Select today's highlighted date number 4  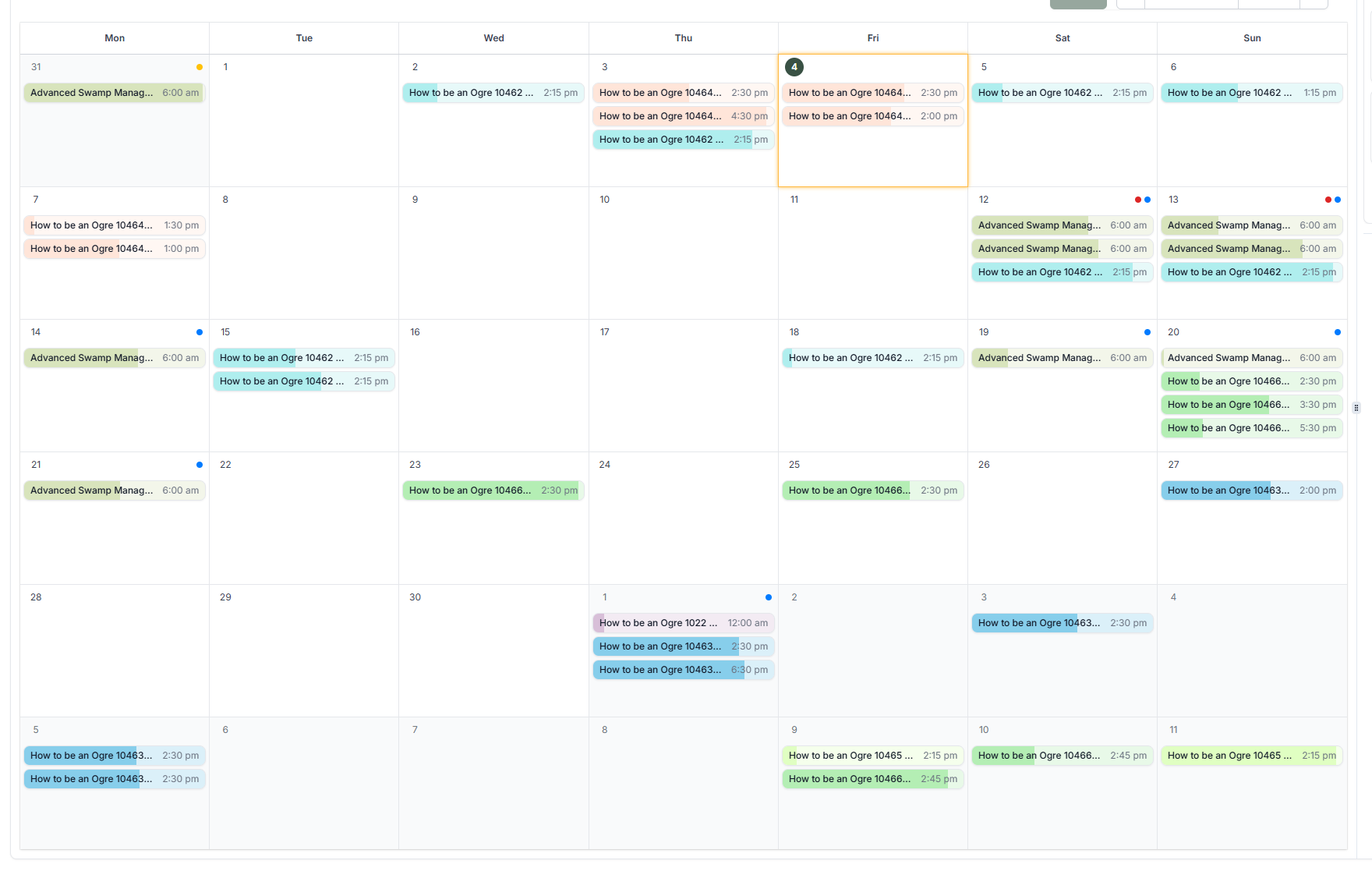coord(794,67)
